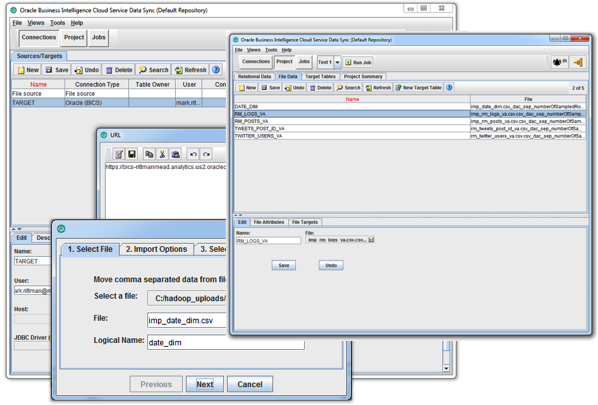Select Sources/Targets tab
Image resolution: width=598 pixels, height=405 pixels.
coord(39,56)
